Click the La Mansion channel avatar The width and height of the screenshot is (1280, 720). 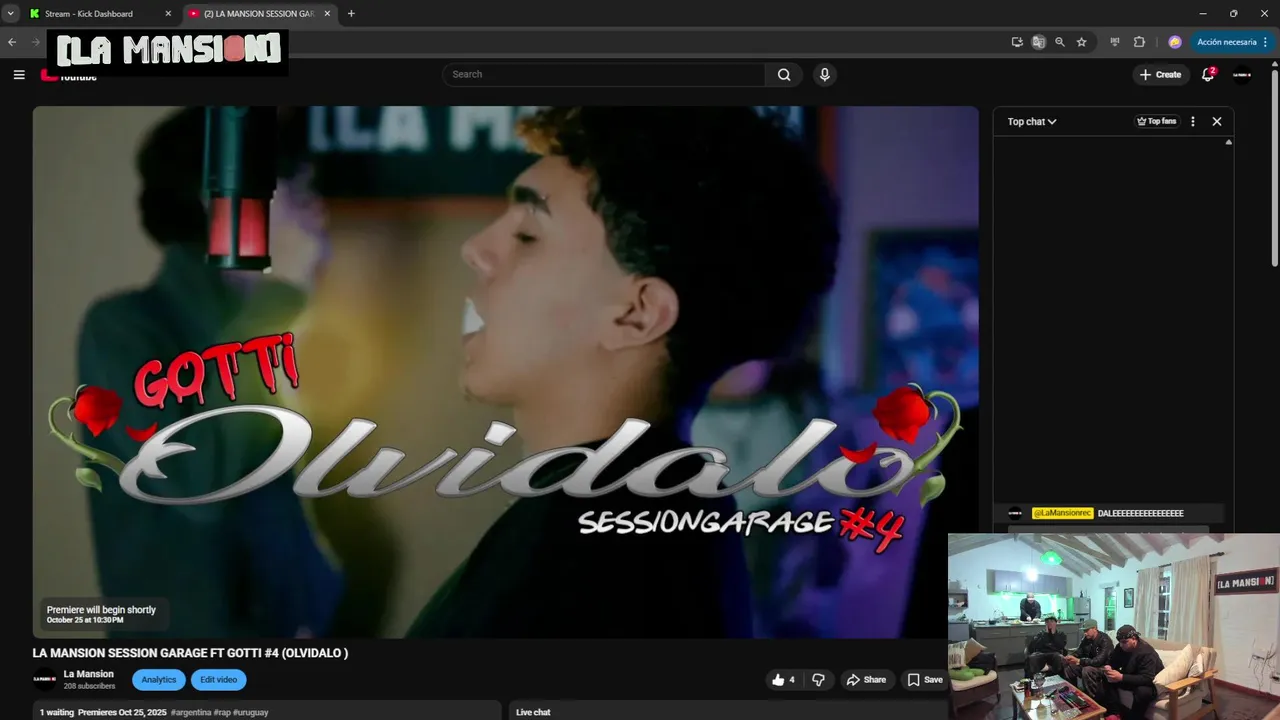pyautogui.click(x=45, y=679)
